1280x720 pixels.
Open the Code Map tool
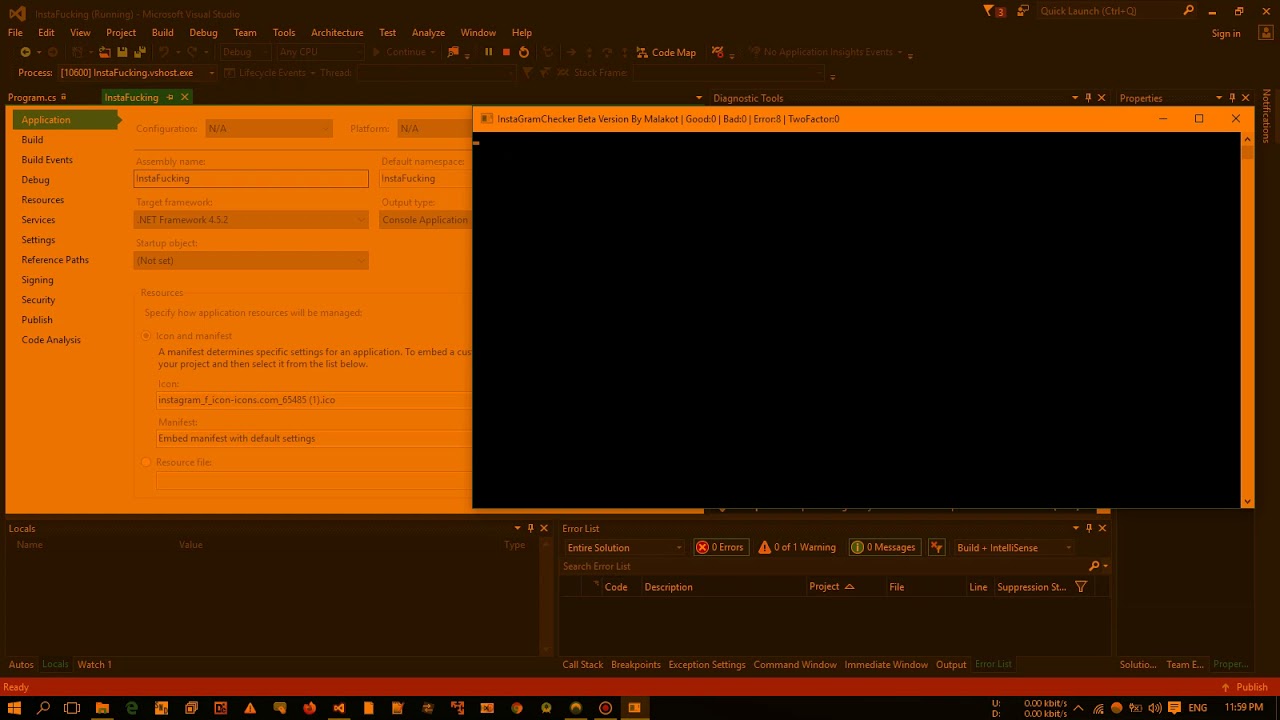coord(666,52)
